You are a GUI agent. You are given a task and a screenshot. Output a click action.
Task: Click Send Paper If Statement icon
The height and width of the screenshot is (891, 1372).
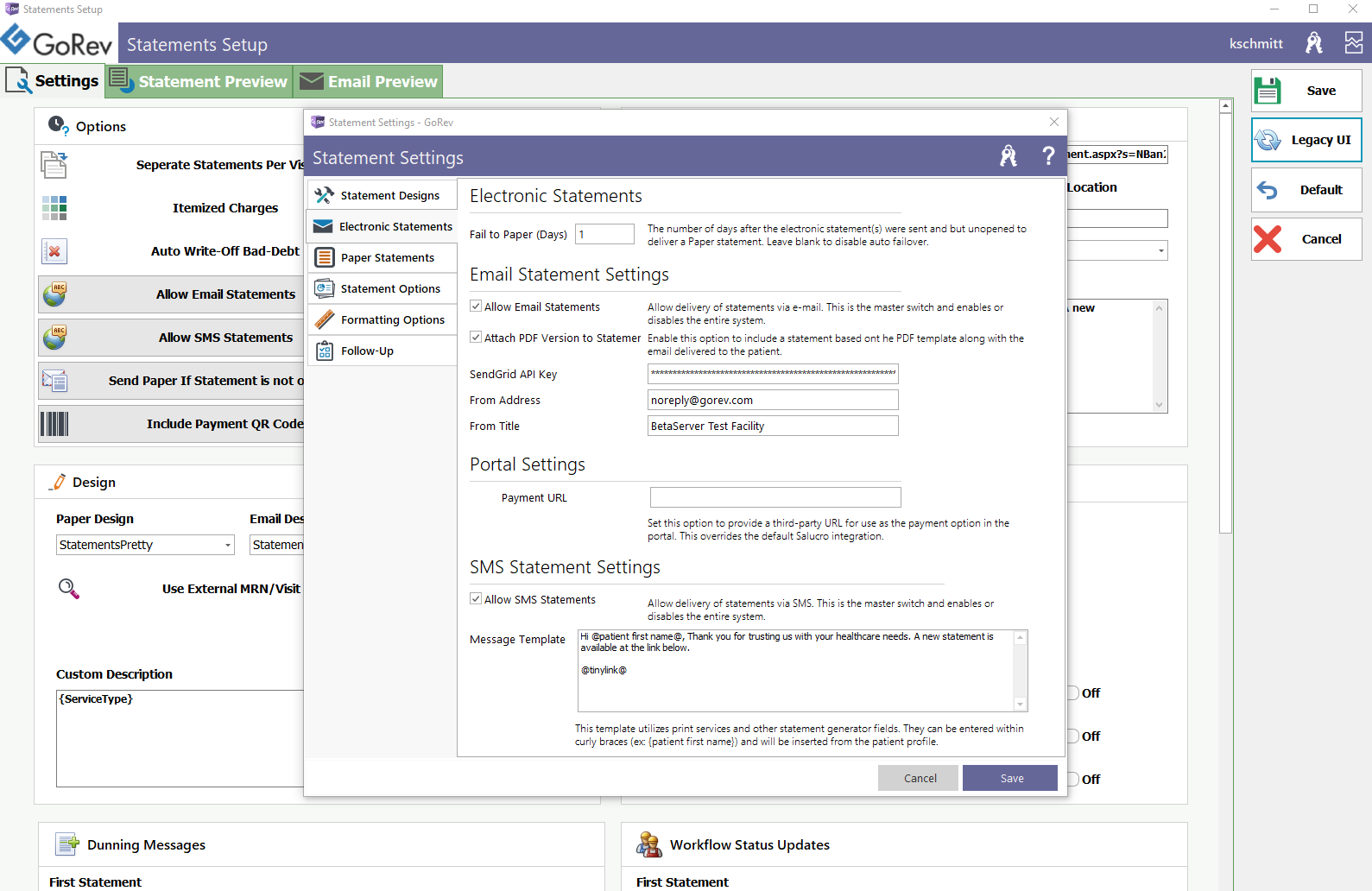tap(54, 381)
